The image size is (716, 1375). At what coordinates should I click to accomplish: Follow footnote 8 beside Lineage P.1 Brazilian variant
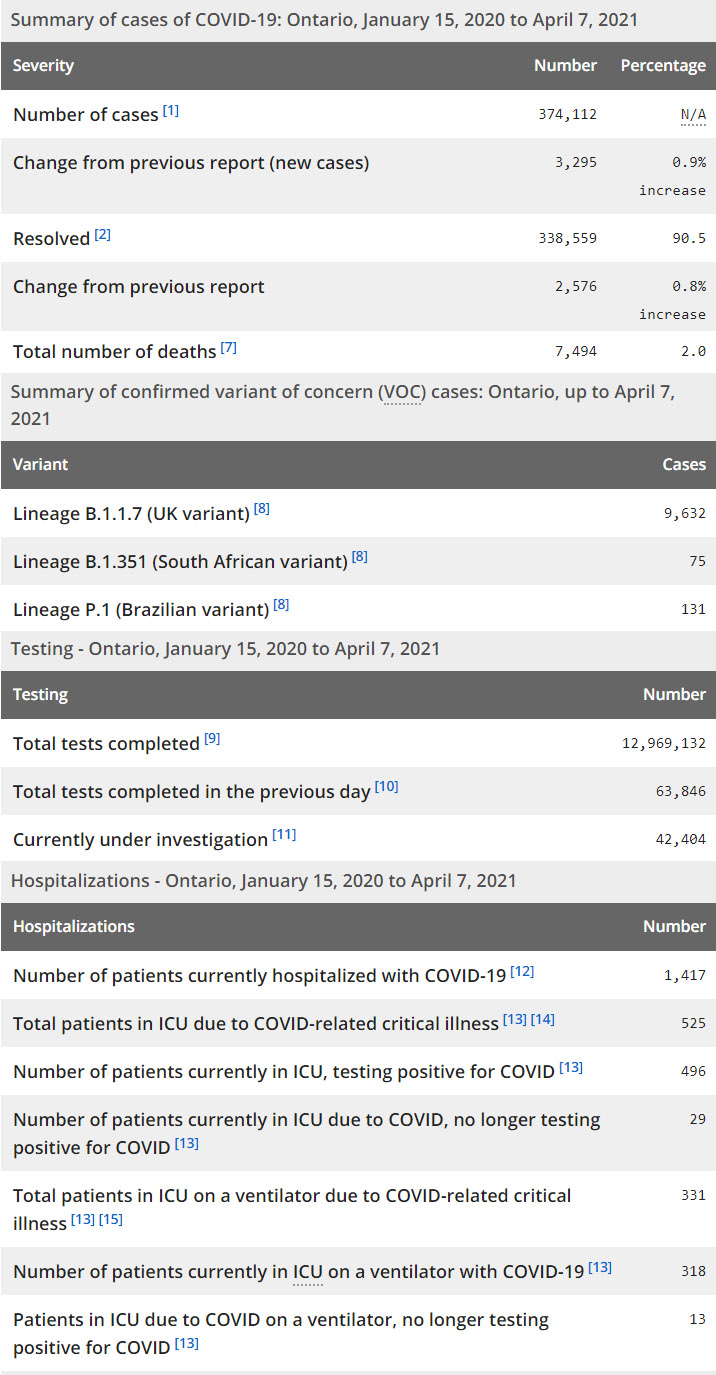tap(282, 605)
